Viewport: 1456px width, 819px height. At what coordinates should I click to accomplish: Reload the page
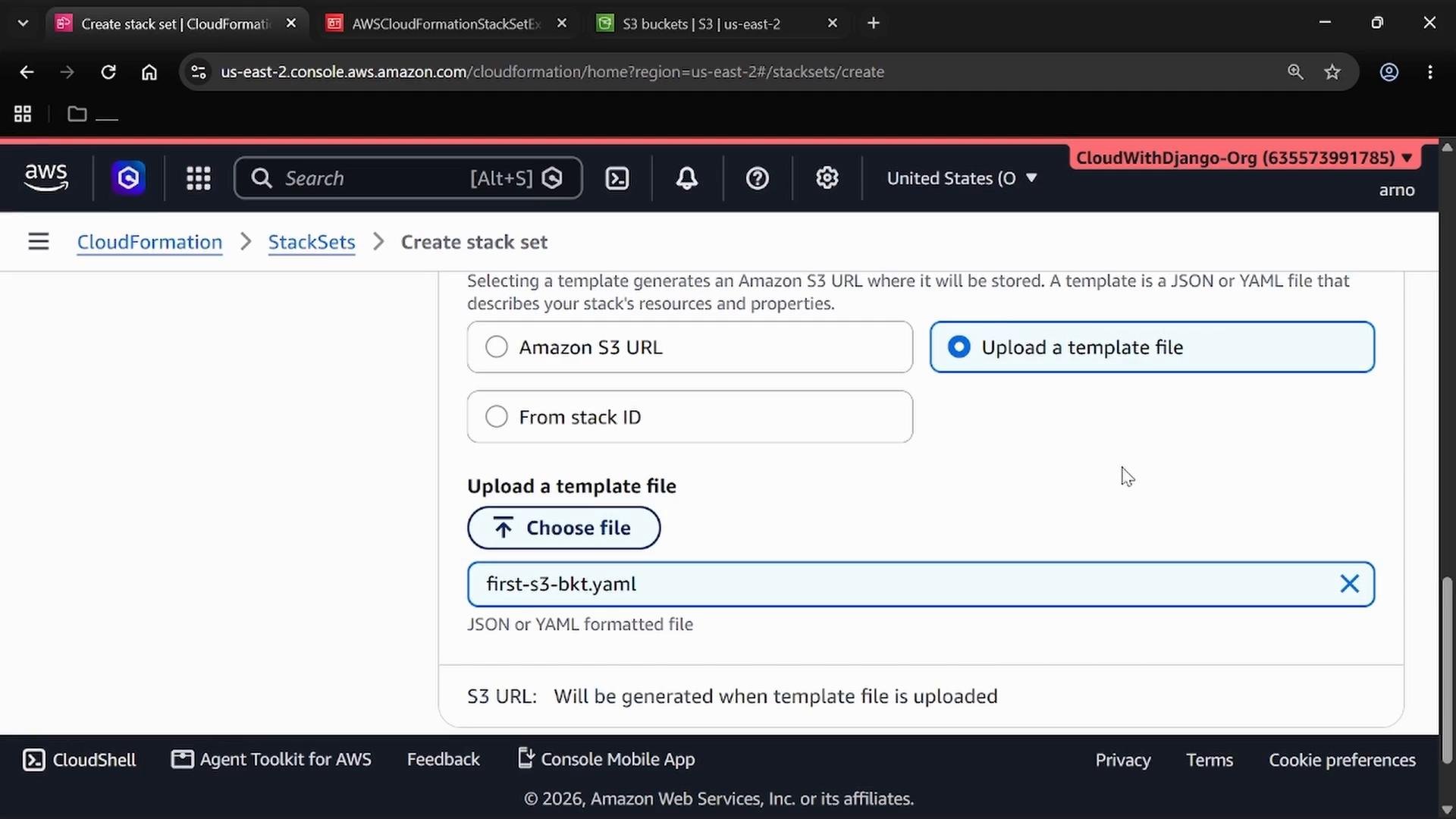[108, 72]
